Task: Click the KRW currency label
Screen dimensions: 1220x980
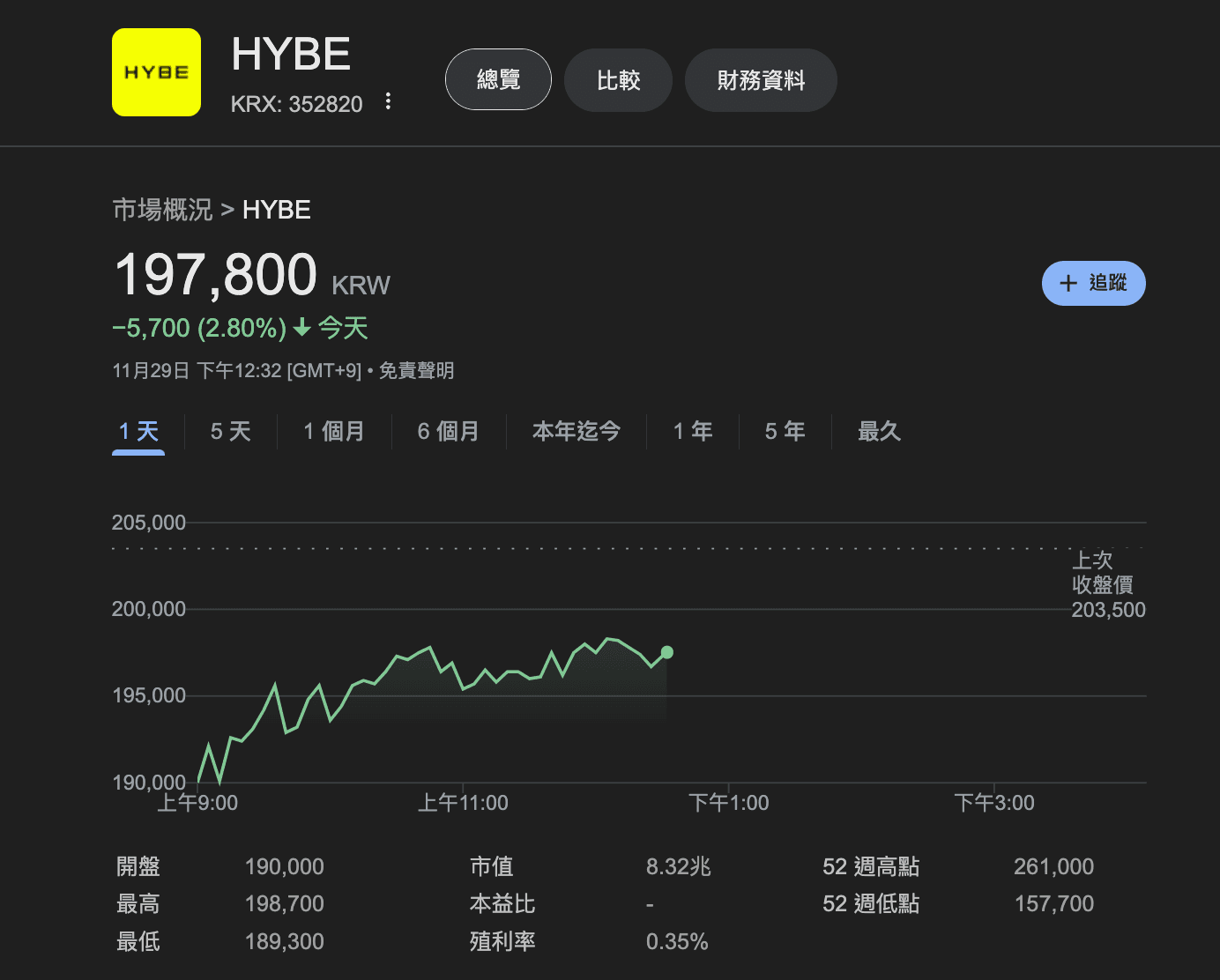Action: coord(361,286)
